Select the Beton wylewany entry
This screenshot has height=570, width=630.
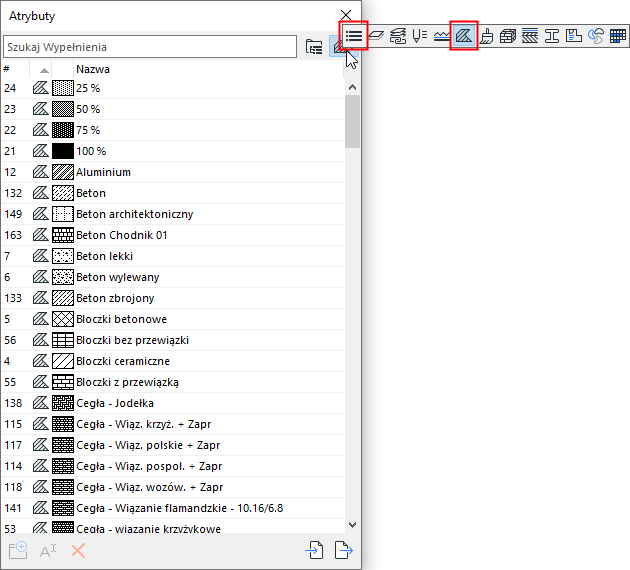(x=173, y=277)
